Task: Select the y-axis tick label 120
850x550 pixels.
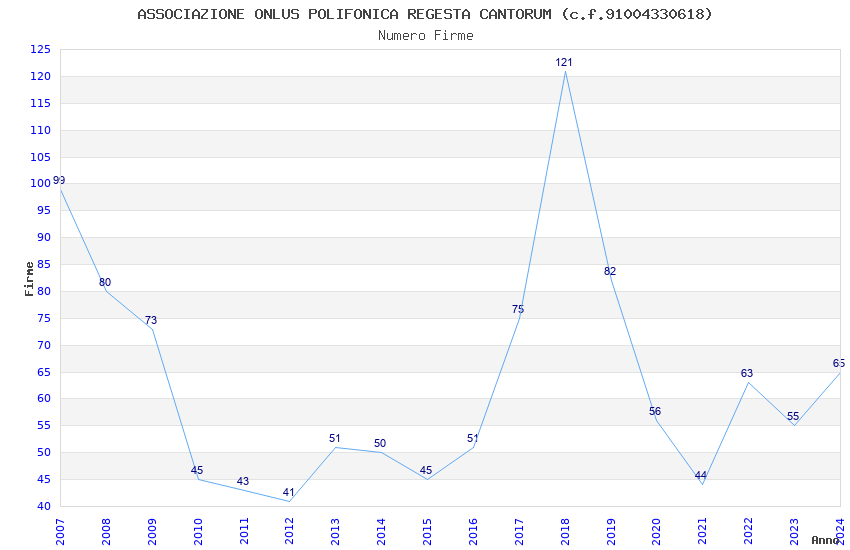Action: point(40,76)
